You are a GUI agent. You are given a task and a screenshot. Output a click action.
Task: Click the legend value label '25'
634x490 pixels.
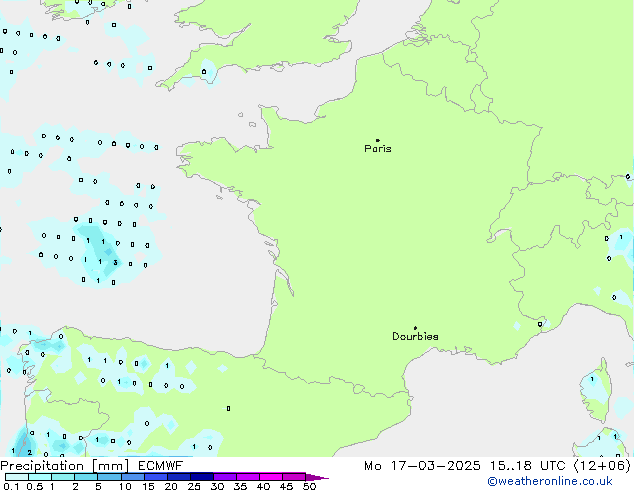point(194,486)
